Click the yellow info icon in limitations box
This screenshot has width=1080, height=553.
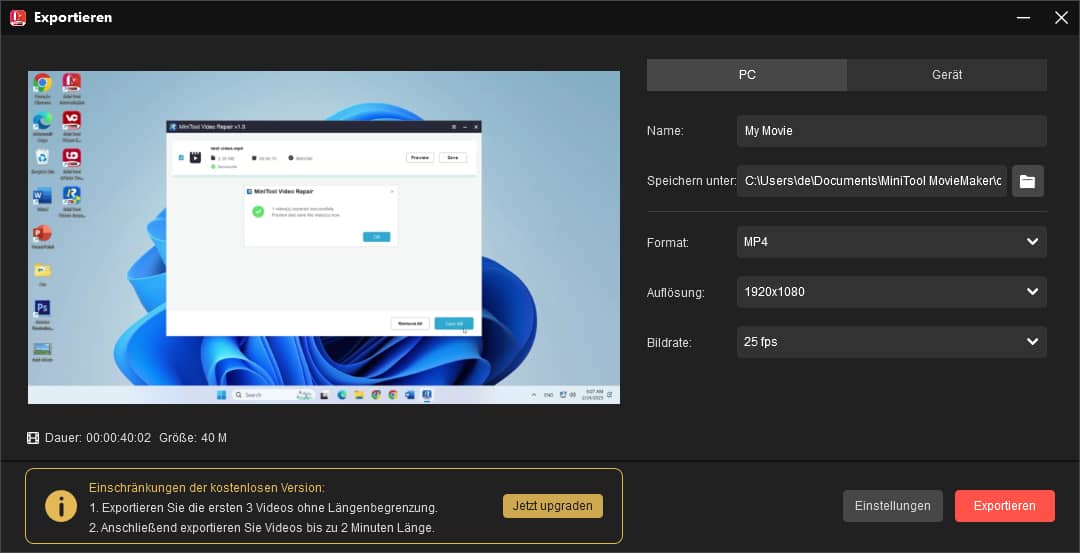click(x=61, y=506)
